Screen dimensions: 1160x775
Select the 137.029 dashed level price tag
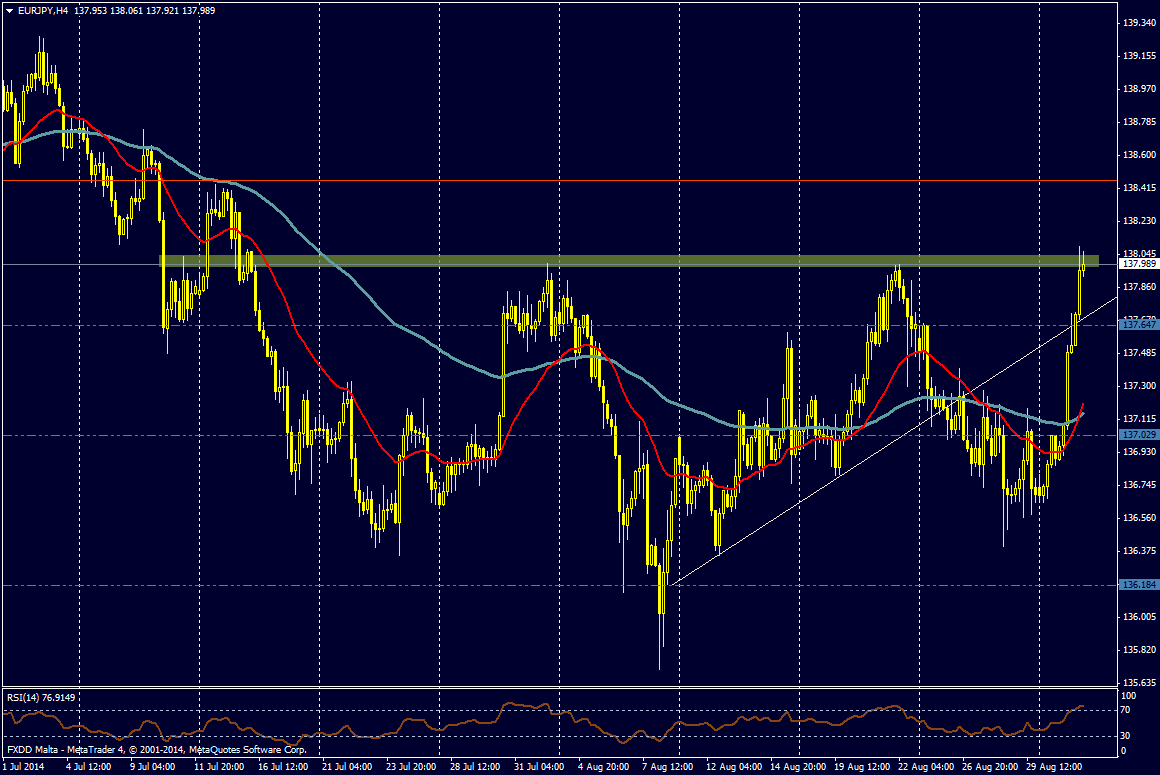[x=1139, y=435]
